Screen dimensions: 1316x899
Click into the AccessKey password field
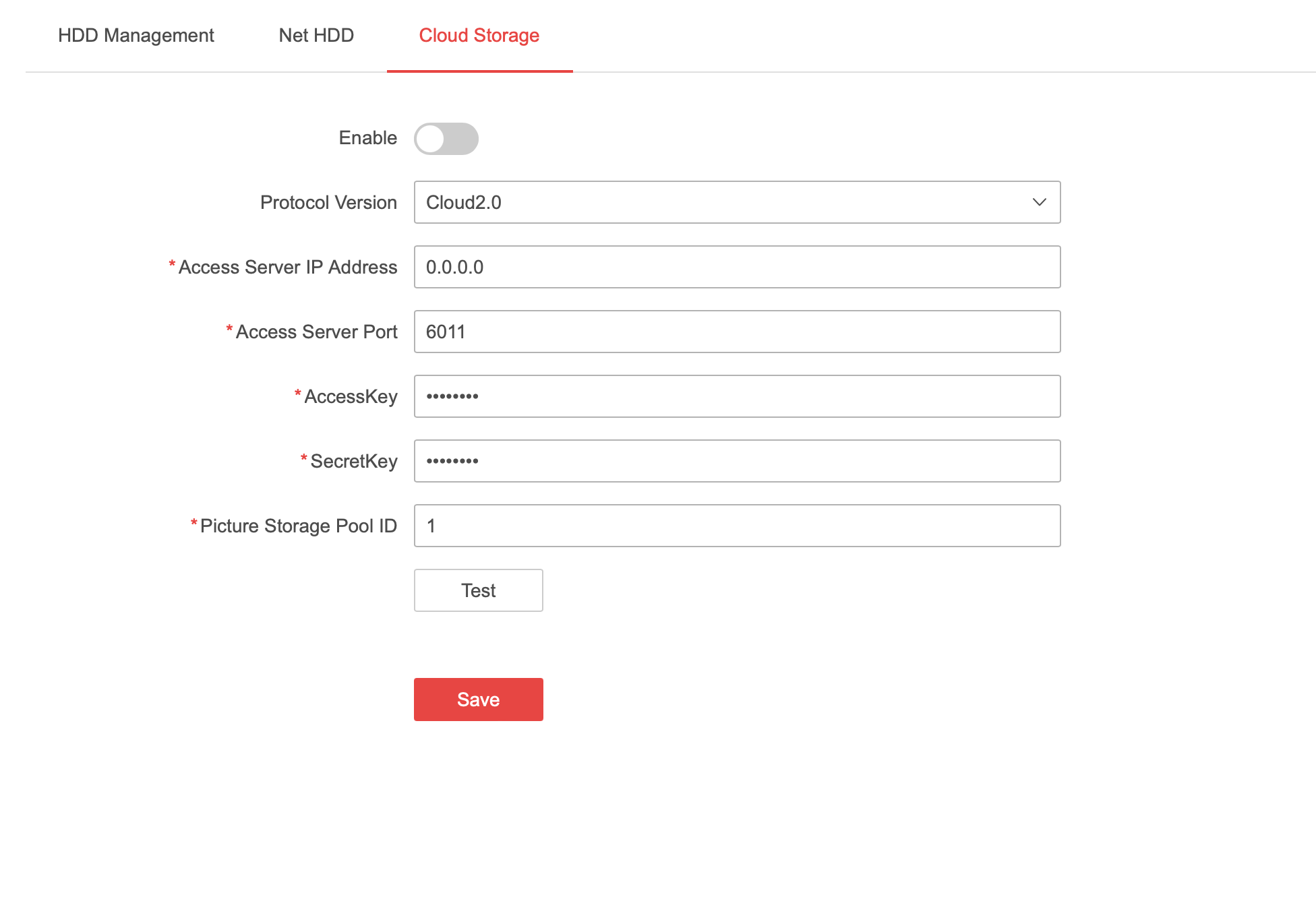pos(736,396)
